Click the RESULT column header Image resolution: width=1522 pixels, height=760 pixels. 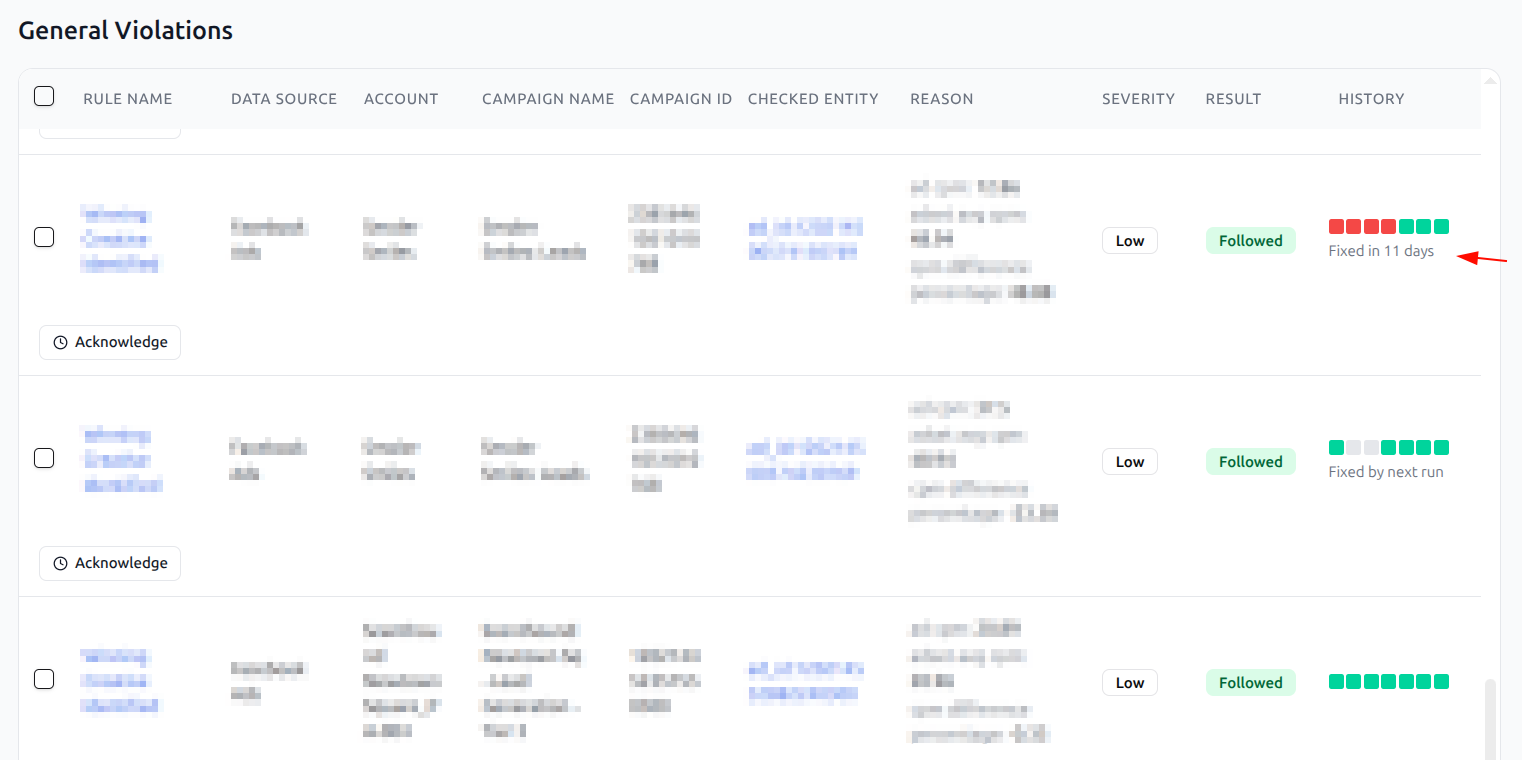click(x=1233, y=99)
